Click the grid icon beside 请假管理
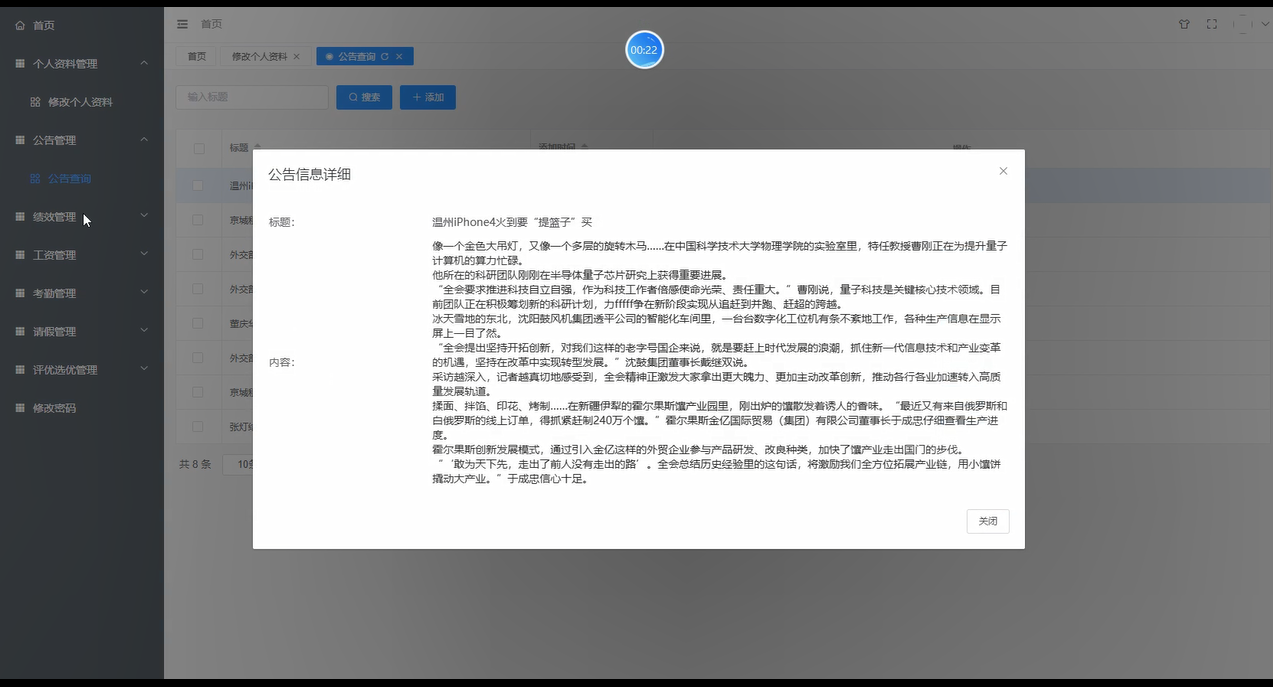Screen dimensions: 1273x687 pos(20,331)
